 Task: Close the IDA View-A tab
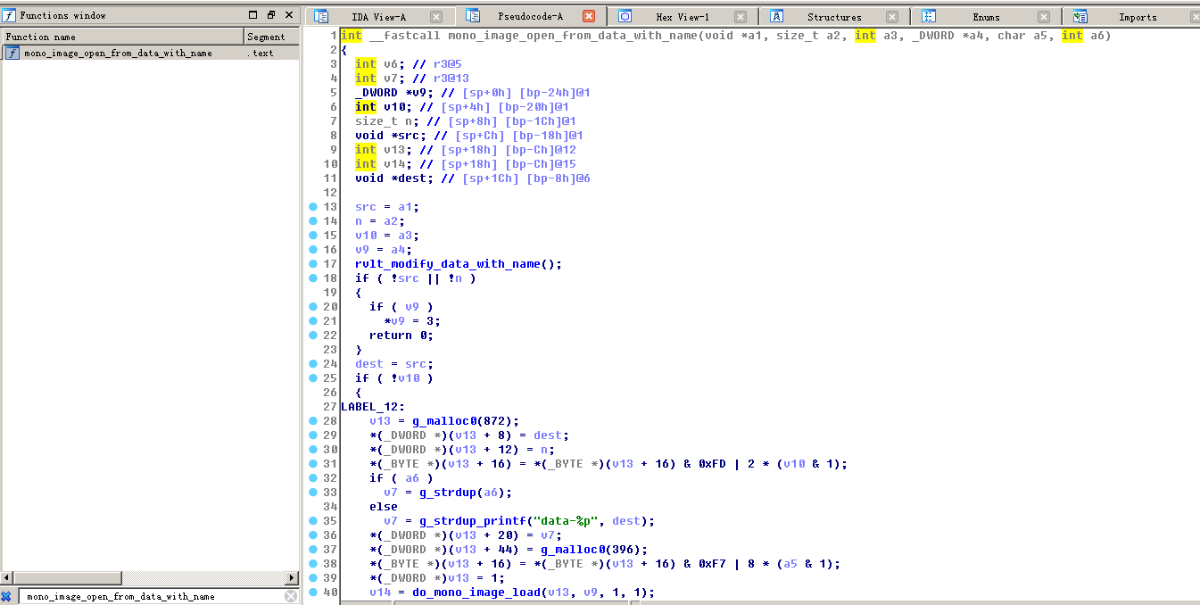point(436,17)
